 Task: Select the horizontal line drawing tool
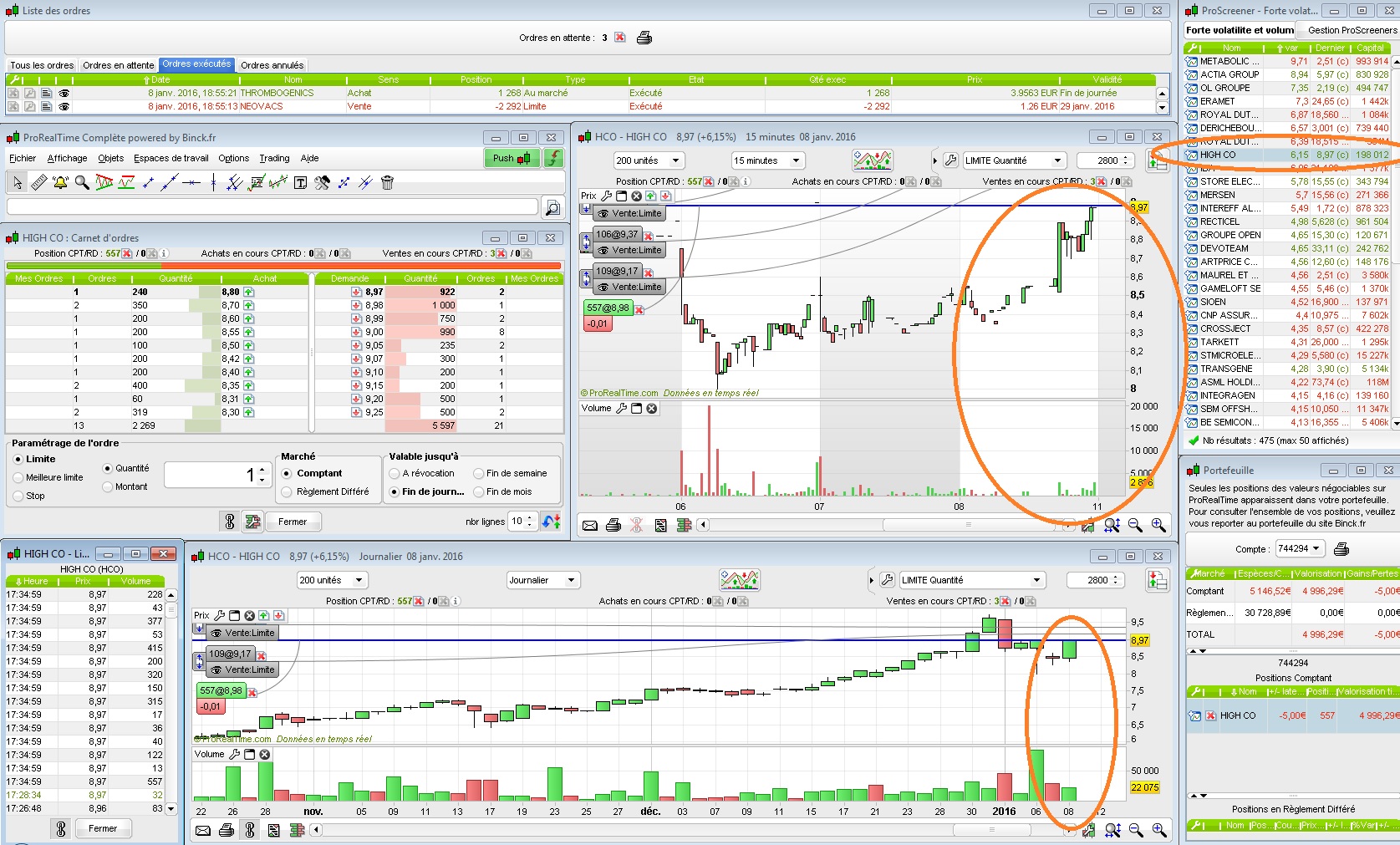coord(191,182)
